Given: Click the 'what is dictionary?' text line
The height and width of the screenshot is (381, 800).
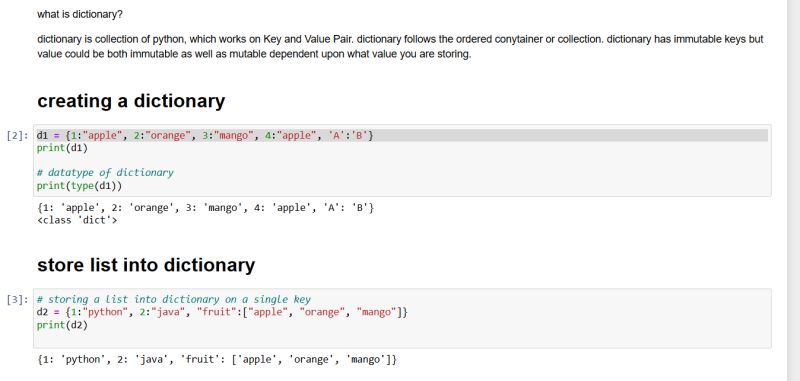Looking at the screenshot, I should 80,14.
